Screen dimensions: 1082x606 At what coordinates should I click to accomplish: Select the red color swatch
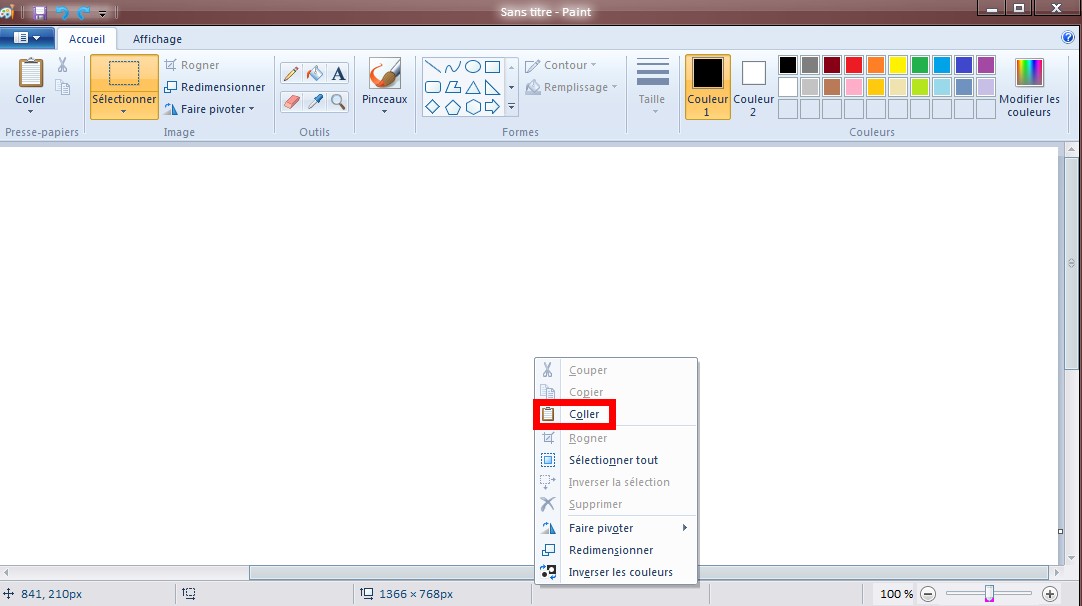pyautogui.click(x=853, y=65)
